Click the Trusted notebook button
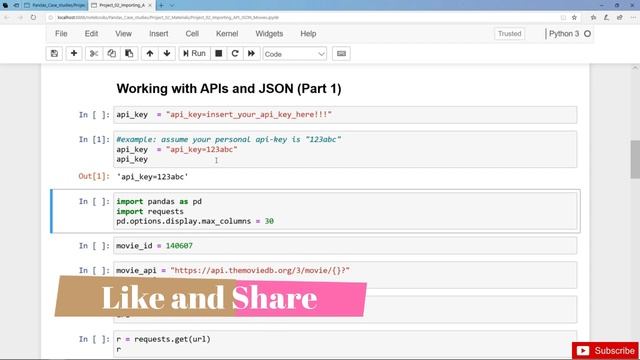 point(509,34)
